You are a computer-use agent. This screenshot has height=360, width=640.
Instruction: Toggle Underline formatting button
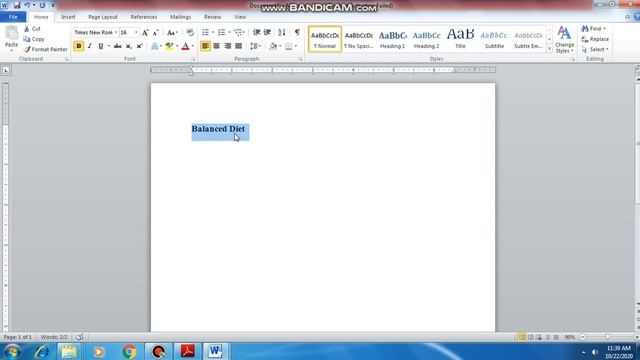tap(100, 46)
